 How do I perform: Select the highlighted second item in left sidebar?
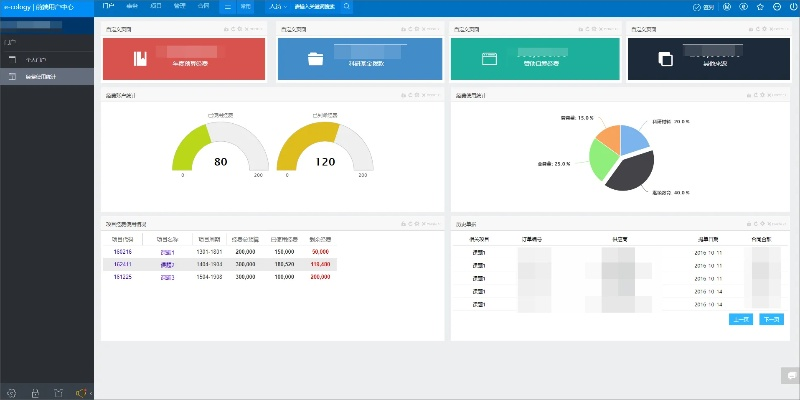47,76
